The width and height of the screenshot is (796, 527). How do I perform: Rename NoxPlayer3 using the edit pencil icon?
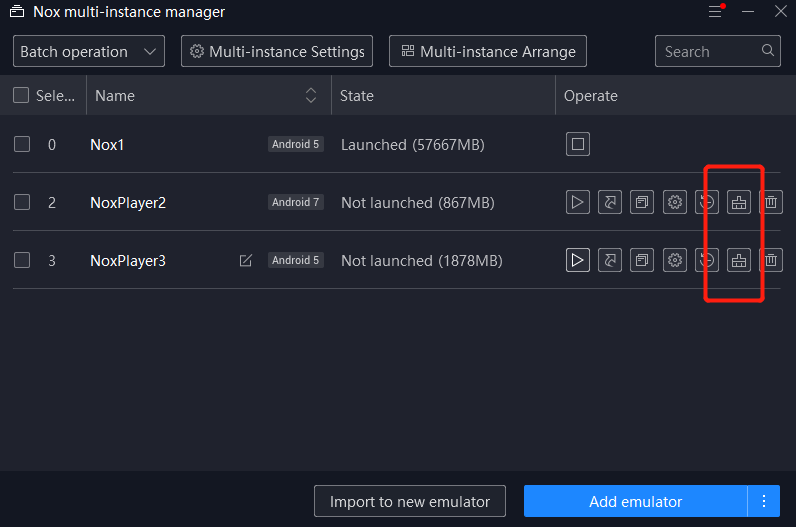point(246,260)
